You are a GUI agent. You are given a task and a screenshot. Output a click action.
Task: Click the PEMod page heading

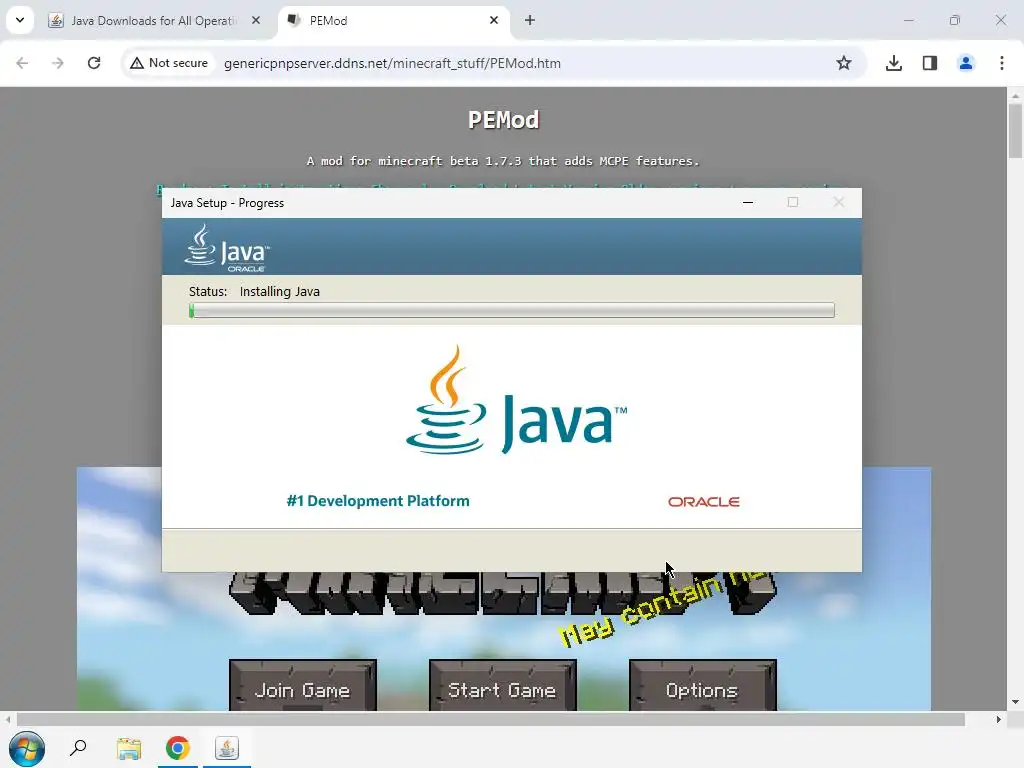pyautogui.click(x=504, y=120)
